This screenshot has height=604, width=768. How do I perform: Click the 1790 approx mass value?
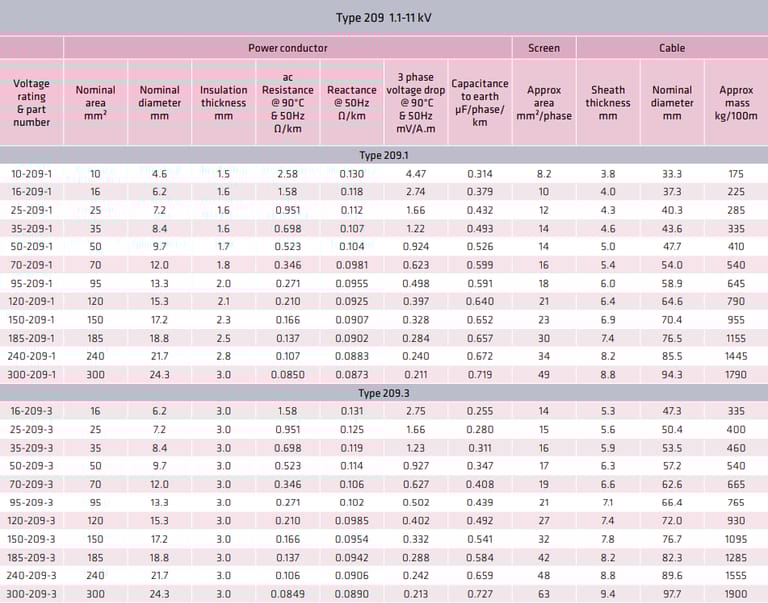click(x=736, y=374)
